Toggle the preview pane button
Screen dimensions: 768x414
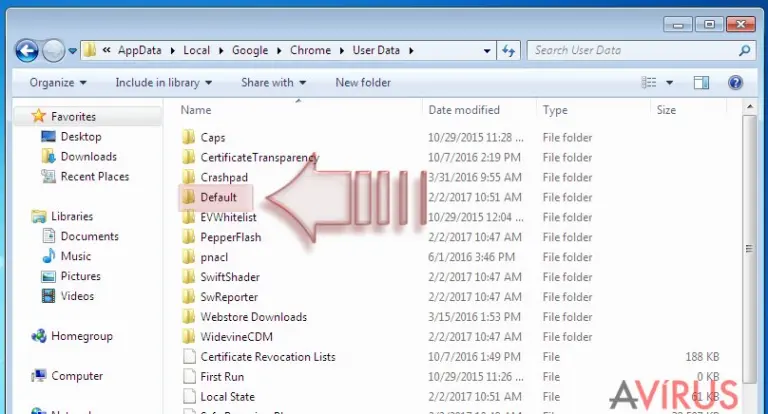tap(701, 83)
